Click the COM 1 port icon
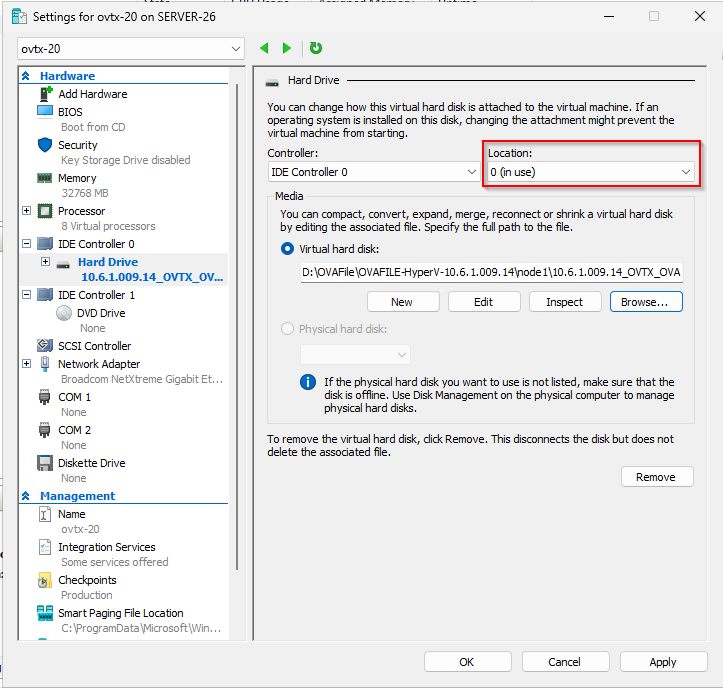 tap(45, 397)
